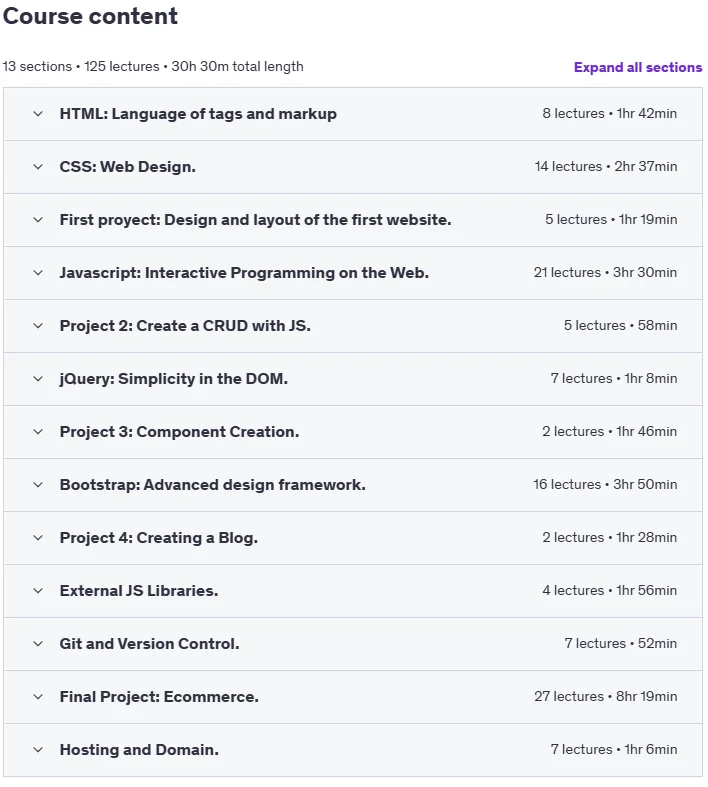Screen dimensions: 708x787
Task: Click 14 lectures 2hr 37min summary
Action: [606, 167]
